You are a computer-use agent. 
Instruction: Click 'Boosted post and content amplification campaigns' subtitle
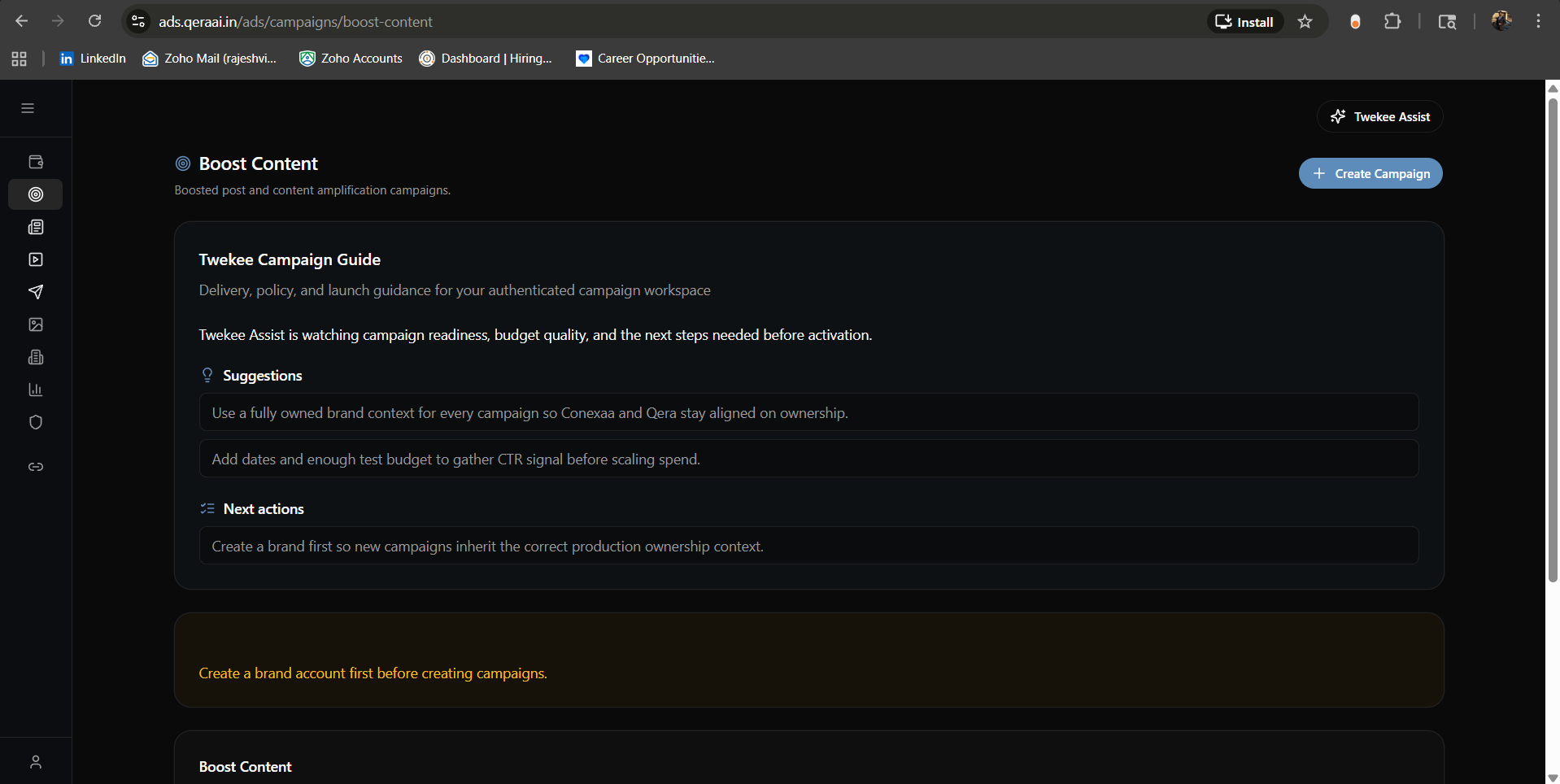312,190
